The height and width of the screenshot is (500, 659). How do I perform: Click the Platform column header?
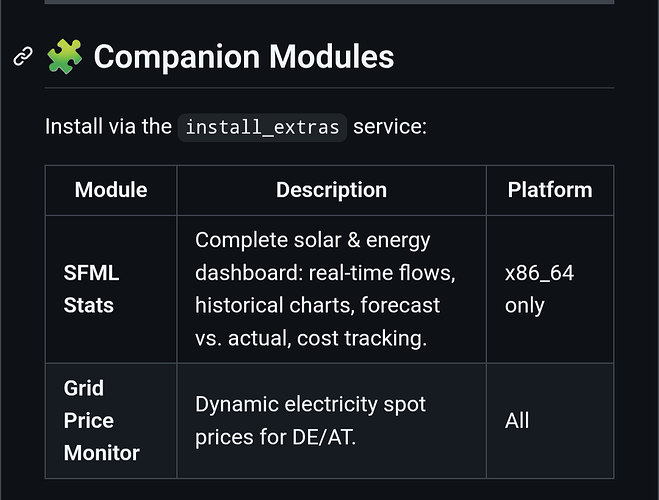550,190
